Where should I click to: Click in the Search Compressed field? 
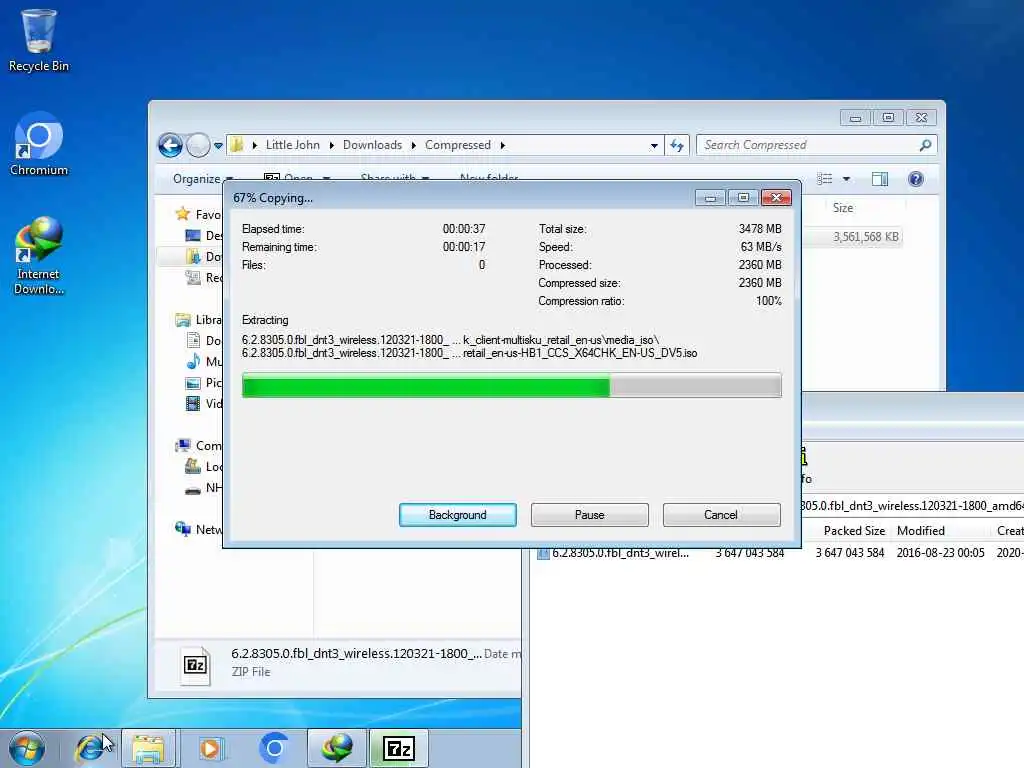pos(807,145)
